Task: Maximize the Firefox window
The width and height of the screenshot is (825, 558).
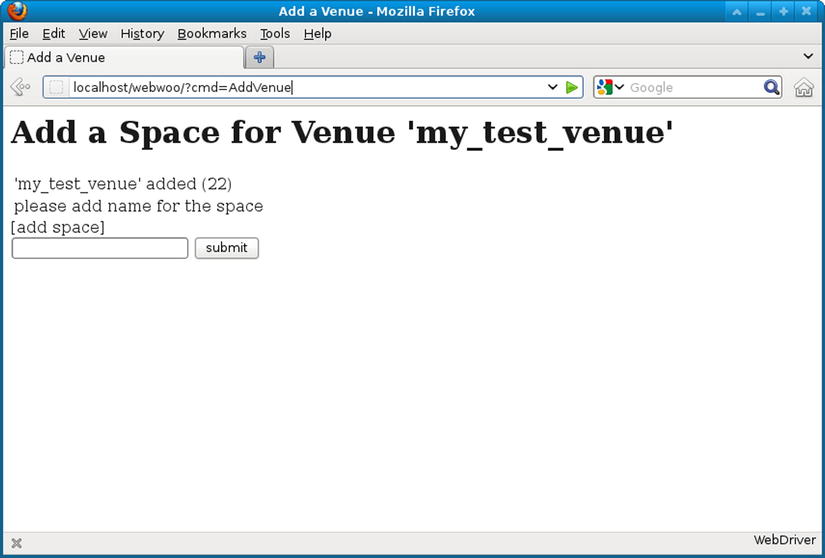Action: pos(783,11)
